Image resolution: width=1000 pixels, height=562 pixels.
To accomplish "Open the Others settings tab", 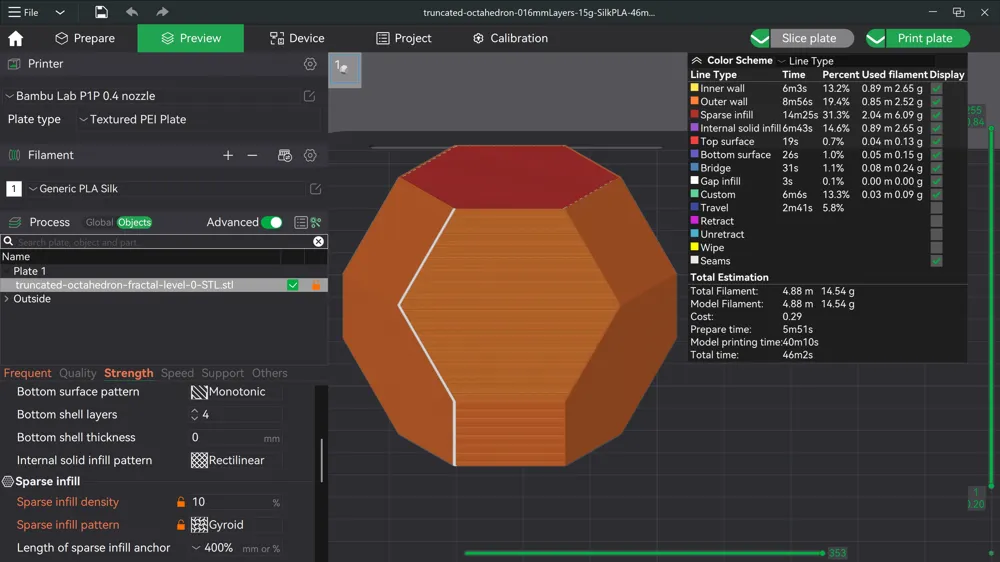I will point(270,373).
